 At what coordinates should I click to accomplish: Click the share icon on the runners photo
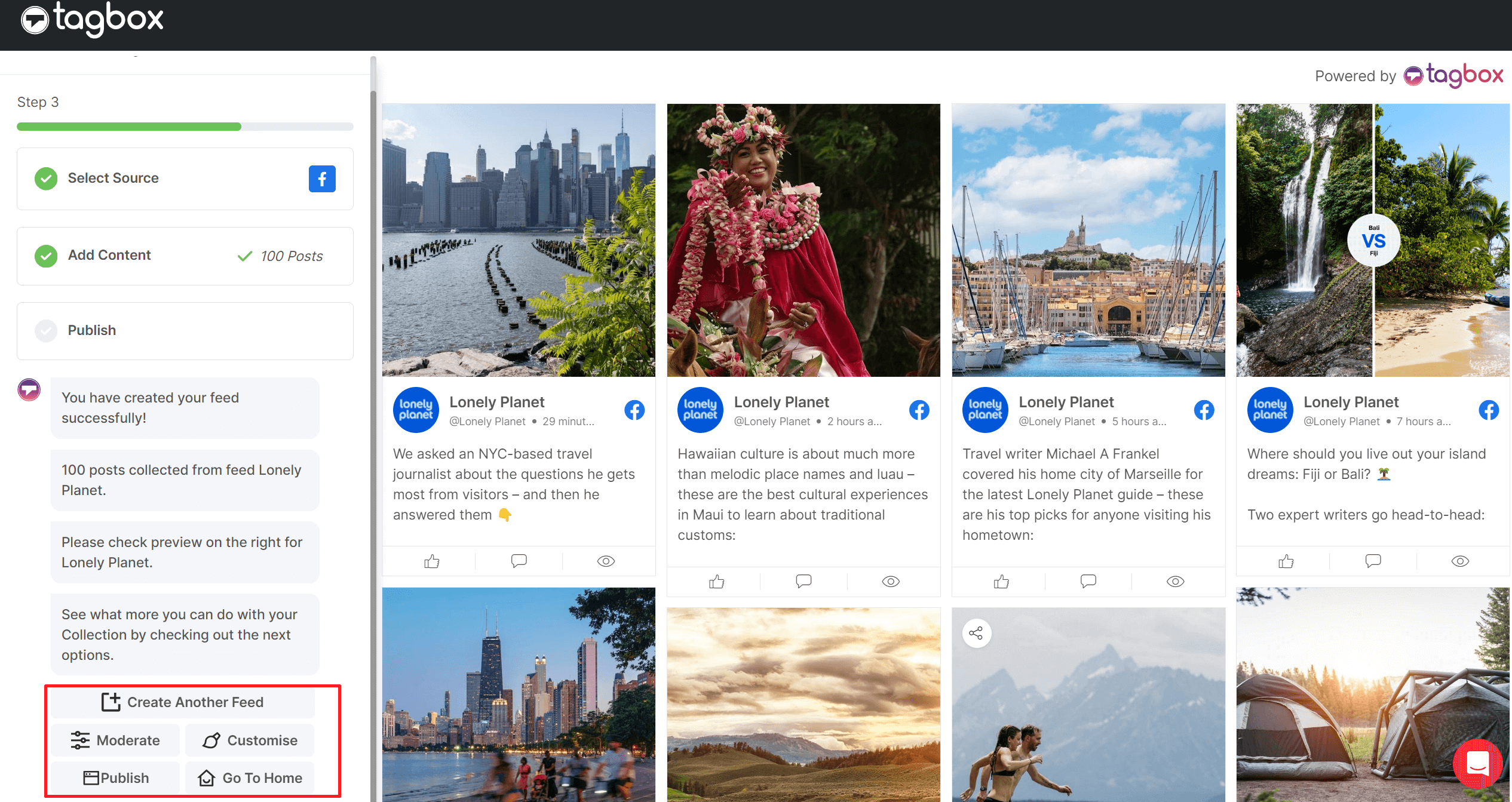977,633
